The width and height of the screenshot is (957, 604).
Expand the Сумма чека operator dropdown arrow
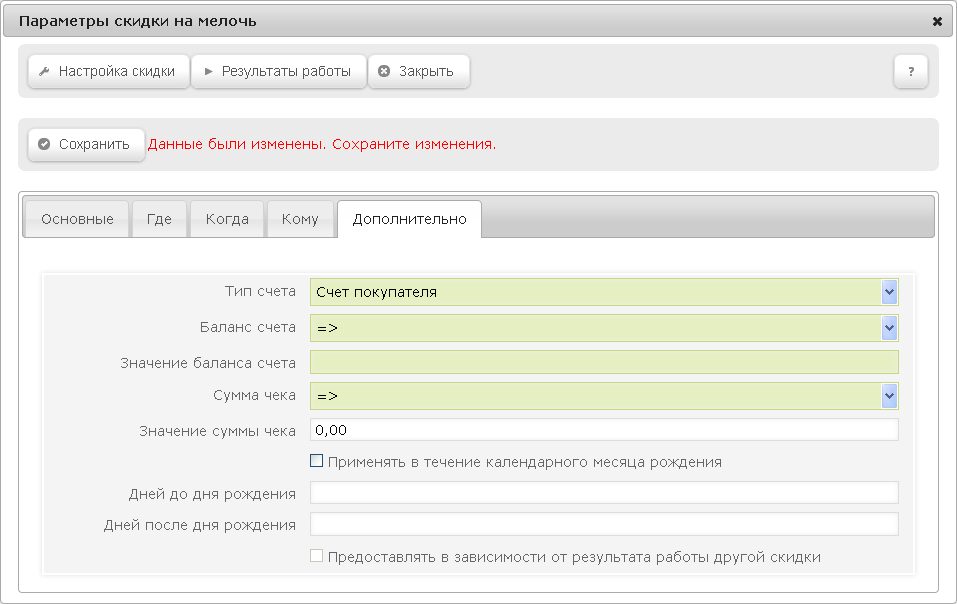point(889,396)
